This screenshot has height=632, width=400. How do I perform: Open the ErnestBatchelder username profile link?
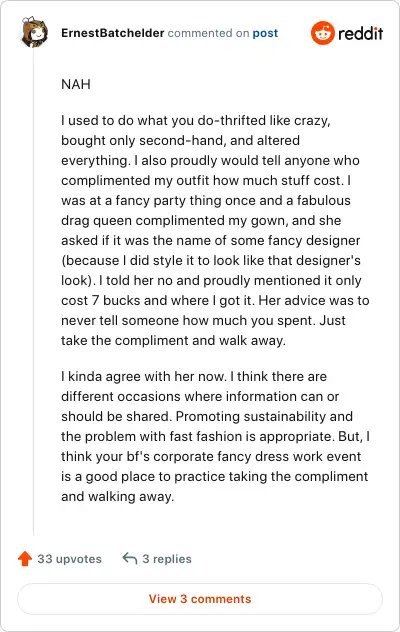point(112,33)
